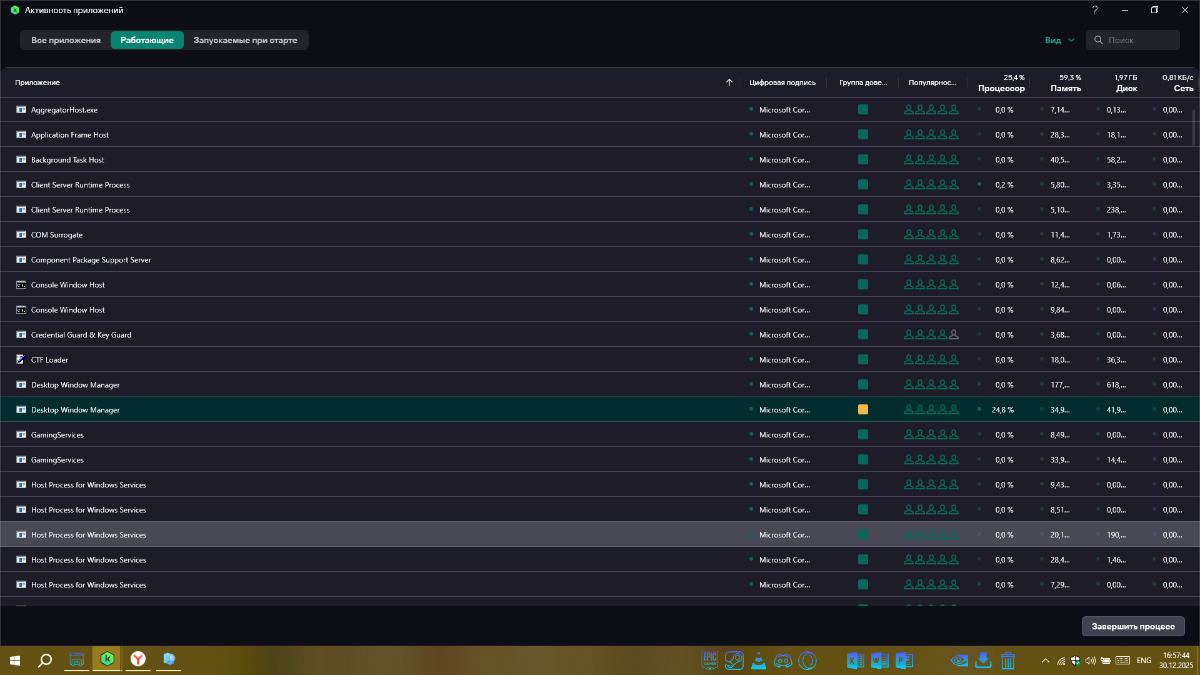Click the volume icon in the system tray
The height and width of the screenshot is (675, 1200).
pos(1089,660)
